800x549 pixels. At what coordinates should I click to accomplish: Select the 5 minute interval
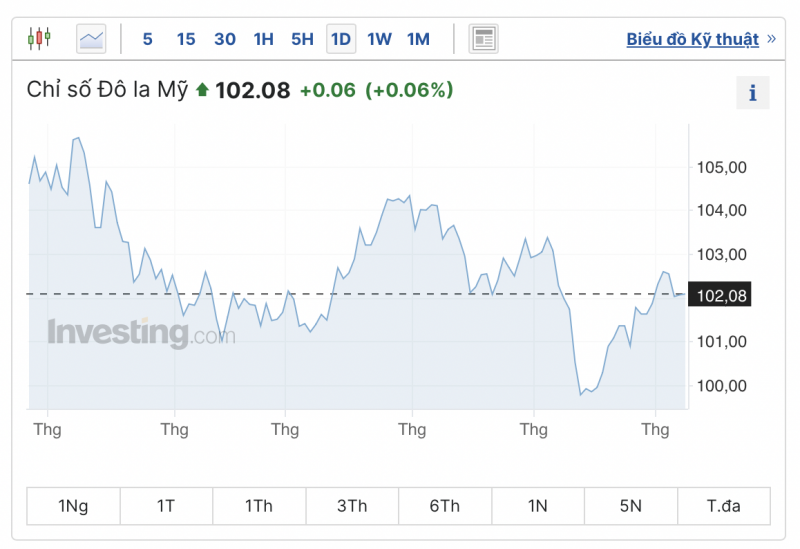pyautogui.click(x=147, y=39)
